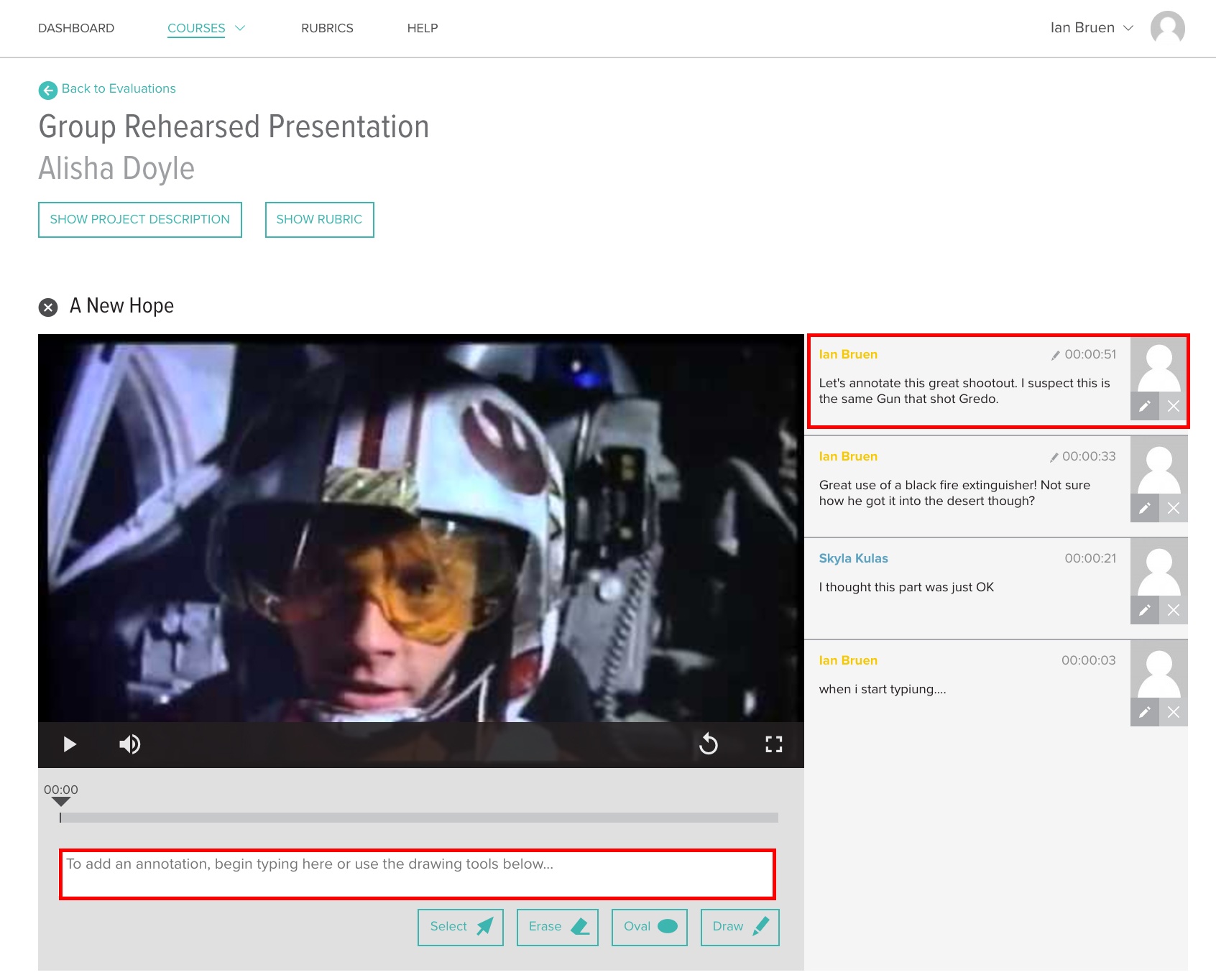The image size is (1216, 980).
Task: Click Skyla Kulas author name
Action: pos(853,558)
